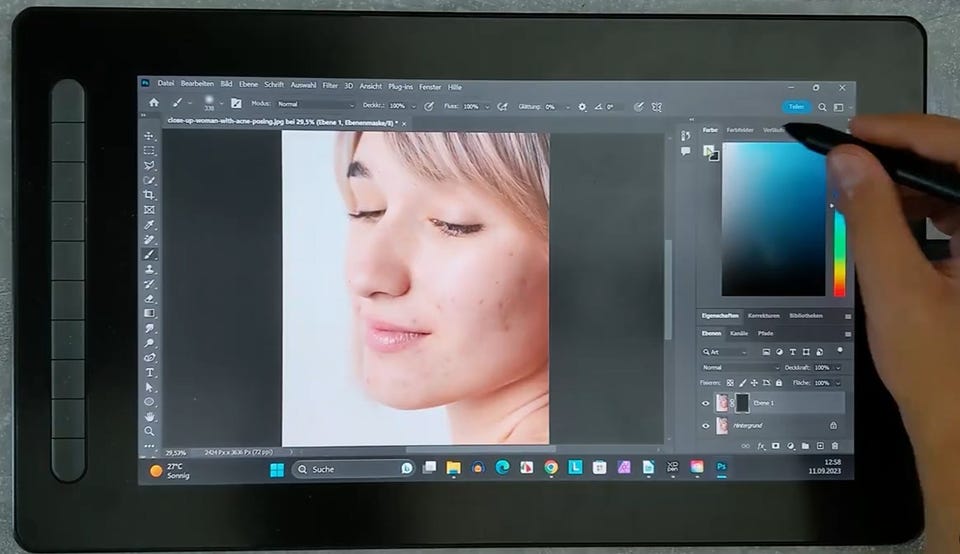The width and height of the screenshot is (960, 554).
Task: Select the Eraser tool
Action: click(149, 298)
